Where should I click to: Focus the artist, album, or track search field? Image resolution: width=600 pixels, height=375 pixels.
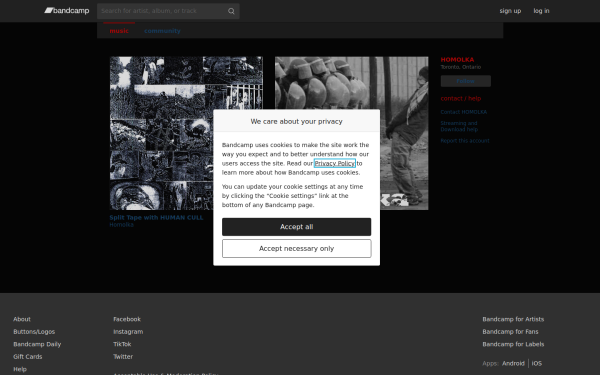168,11
